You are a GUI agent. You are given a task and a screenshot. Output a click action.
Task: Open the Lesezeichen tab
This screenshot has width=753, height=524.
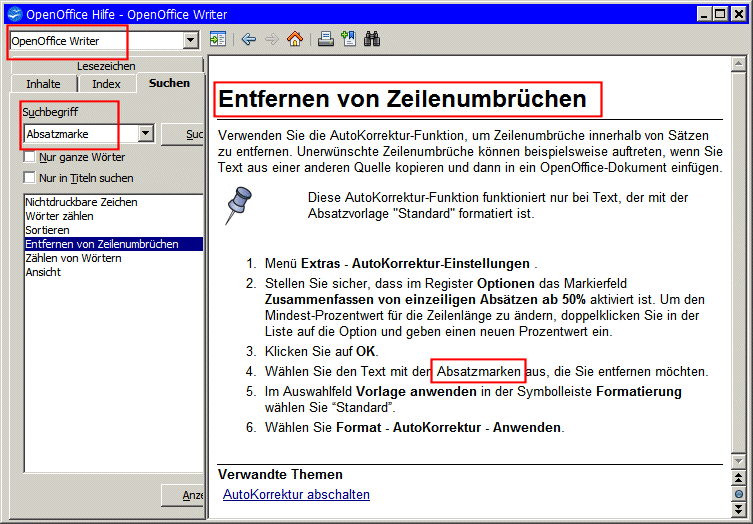pyautogui.click(x=106, y=66)
